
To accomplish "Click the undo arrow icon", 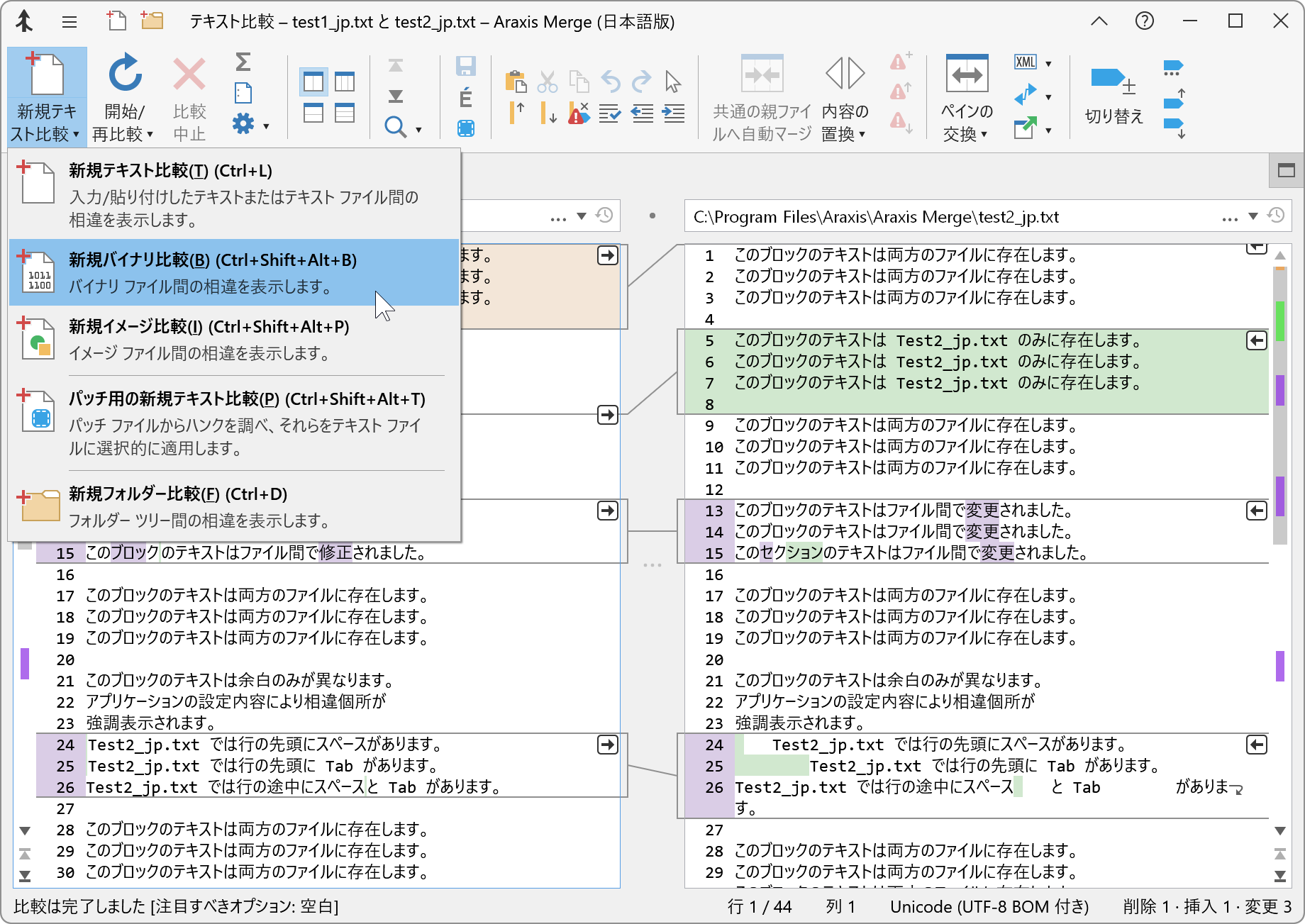I will [611, 82].
